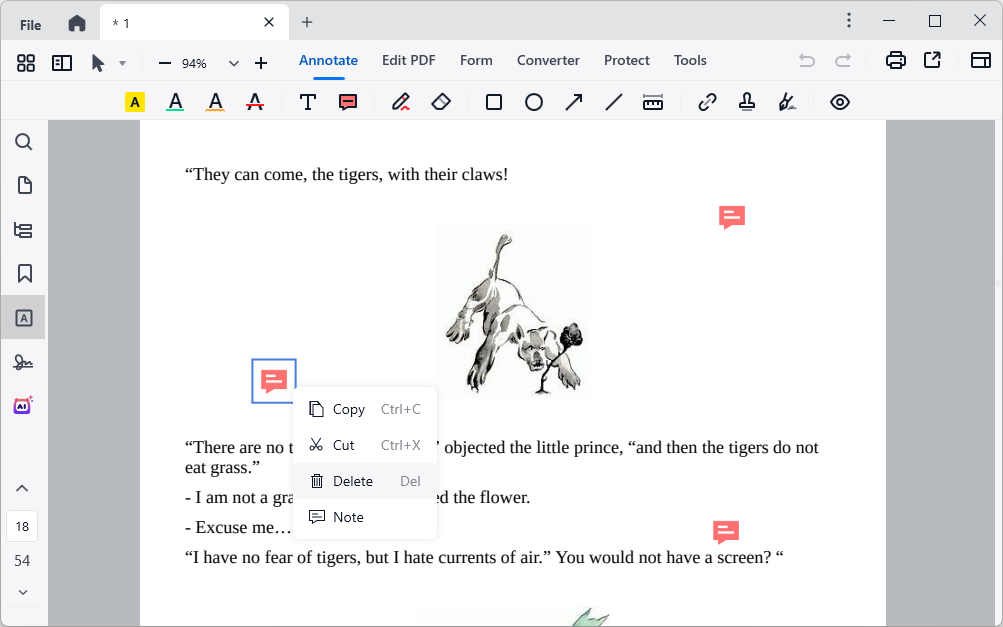
Task: Click Delete in the context menu
Action: click(x=352, y=481)
